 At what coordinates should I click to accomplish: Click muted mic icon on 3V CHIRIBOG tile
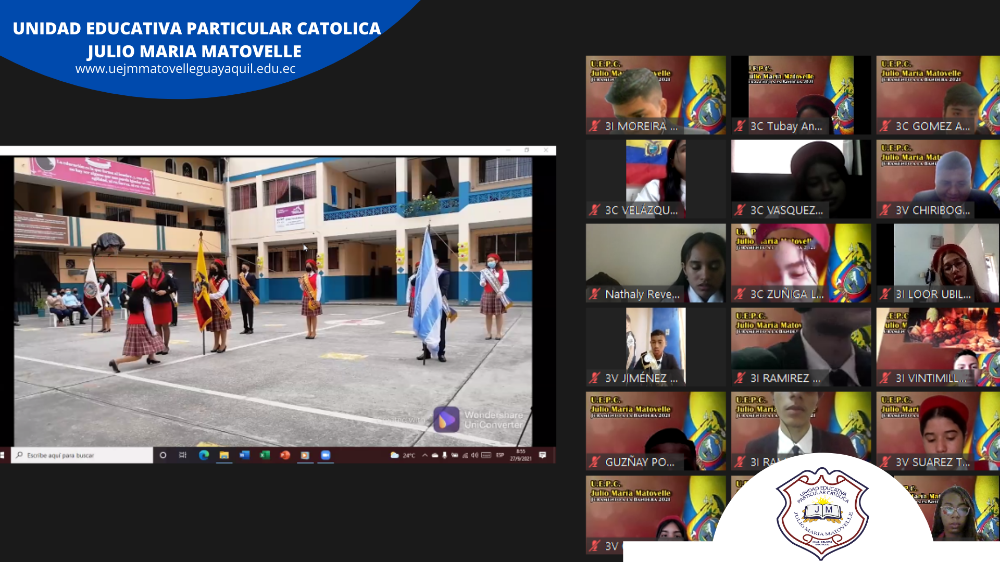[885, 210]
